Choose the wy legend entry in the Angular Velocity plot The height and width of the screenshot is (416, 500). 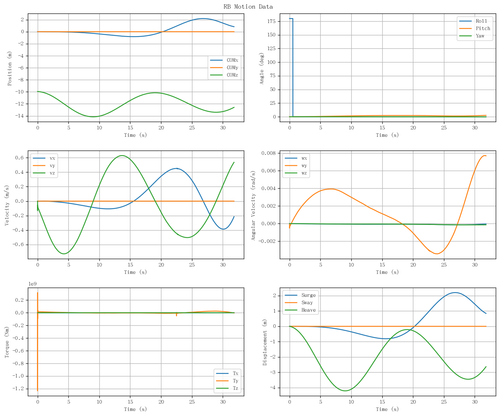296,165
